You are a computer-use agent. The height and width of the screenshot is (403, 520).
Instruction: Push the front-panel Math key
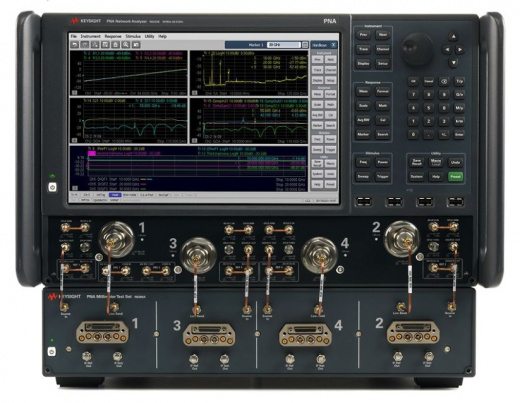(x=383, y=106)
